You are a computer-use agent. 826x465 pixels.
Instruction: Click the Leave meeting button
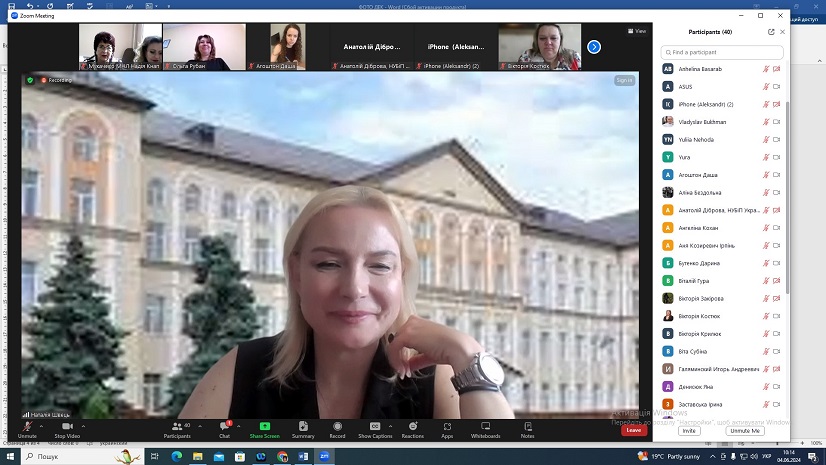point(634,430)
